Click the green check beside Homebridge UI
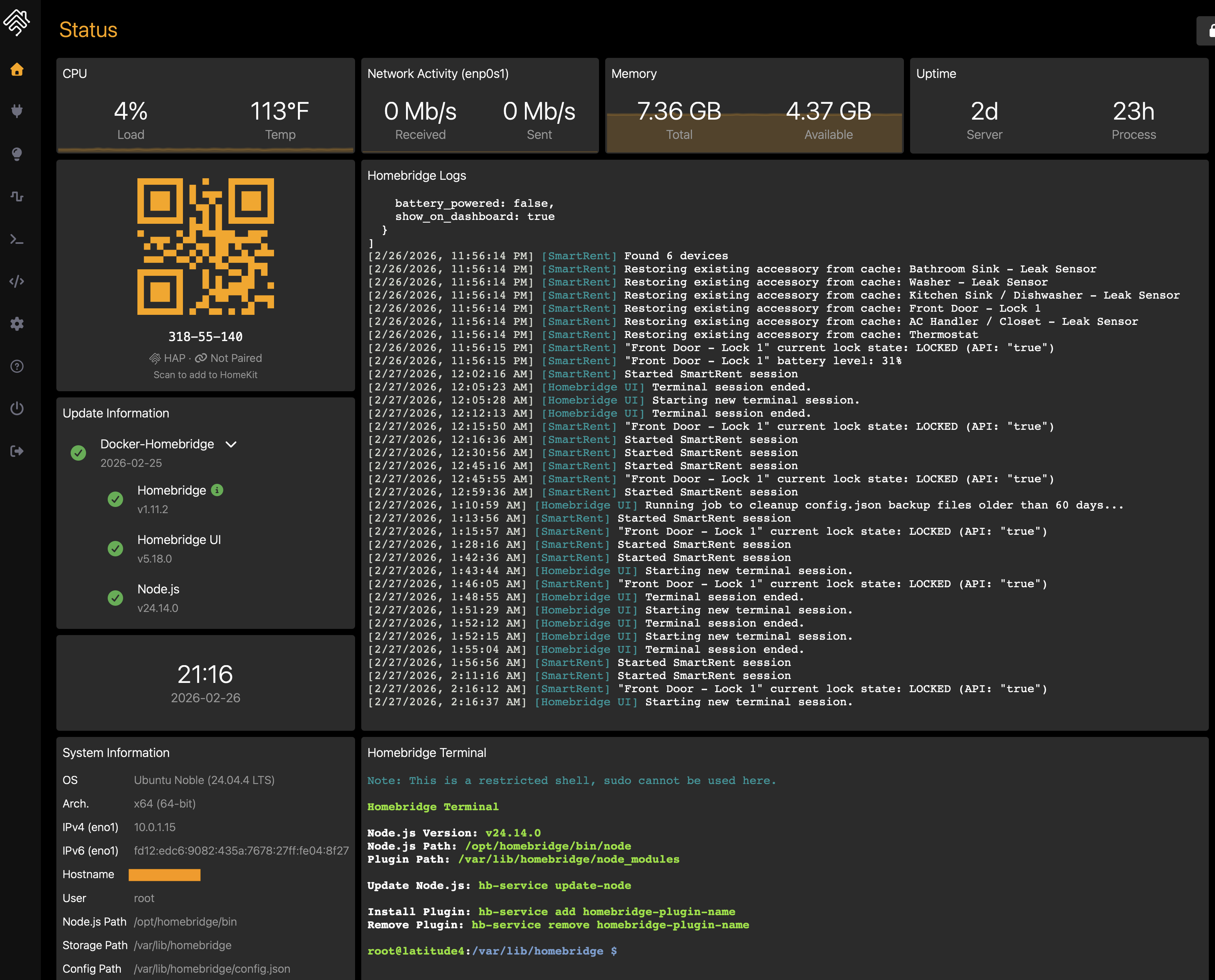 [x=115, y=549]
